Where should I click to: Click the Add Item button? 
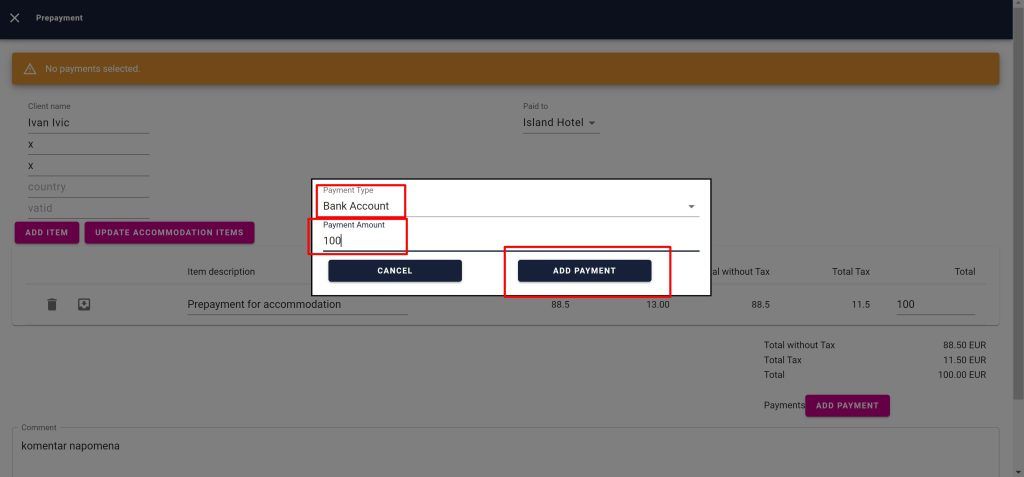(47, 233)
